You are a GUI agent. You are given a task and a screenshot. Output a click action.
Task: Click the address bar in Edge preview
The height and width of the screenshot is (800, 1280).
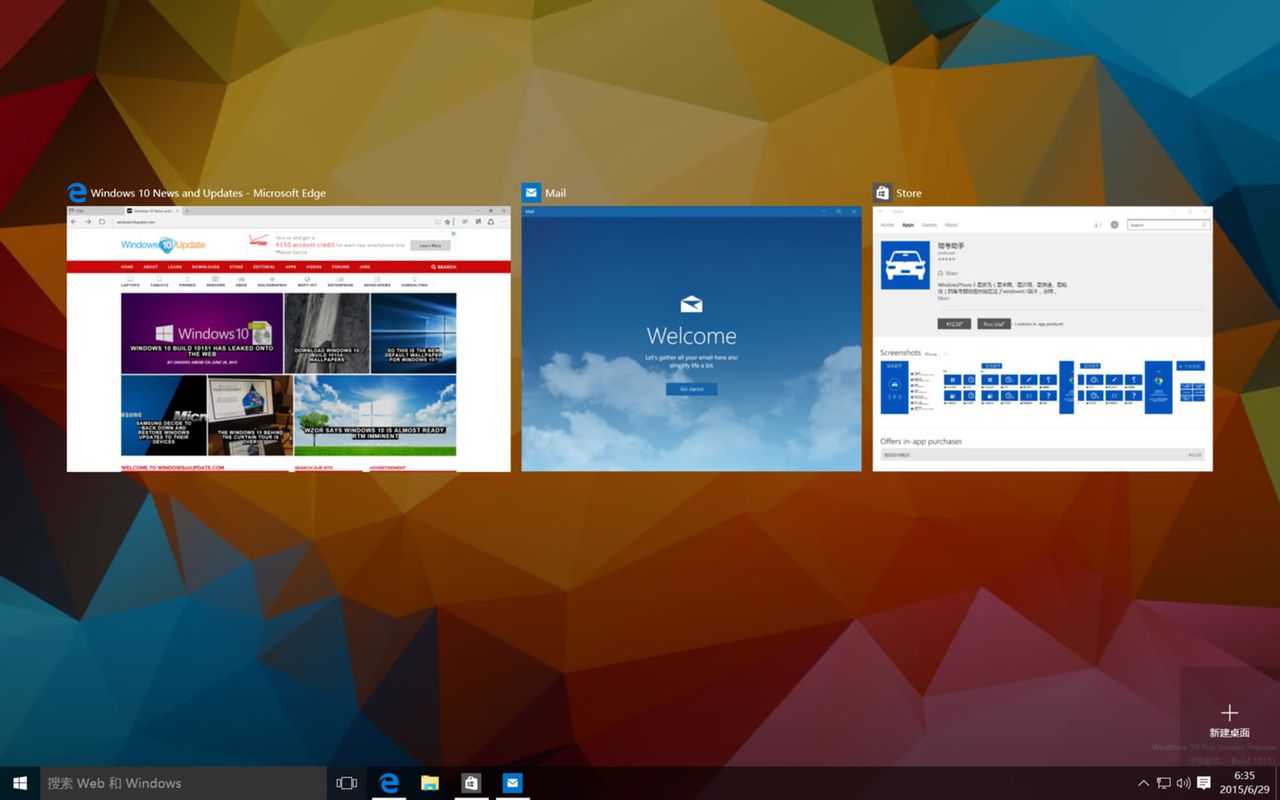coord(270,221)
